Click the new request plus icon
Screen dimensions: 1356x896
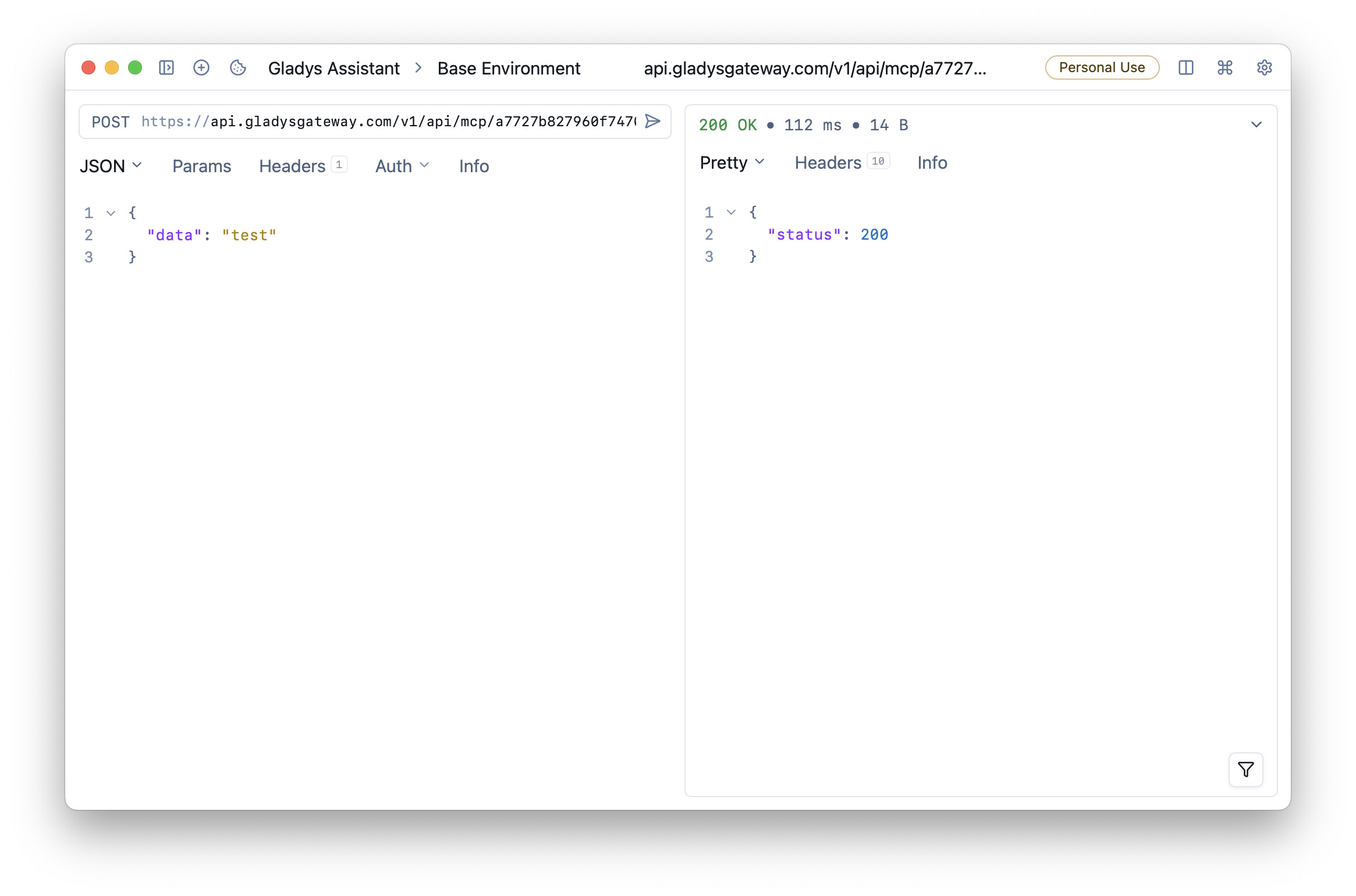(201, 68)
